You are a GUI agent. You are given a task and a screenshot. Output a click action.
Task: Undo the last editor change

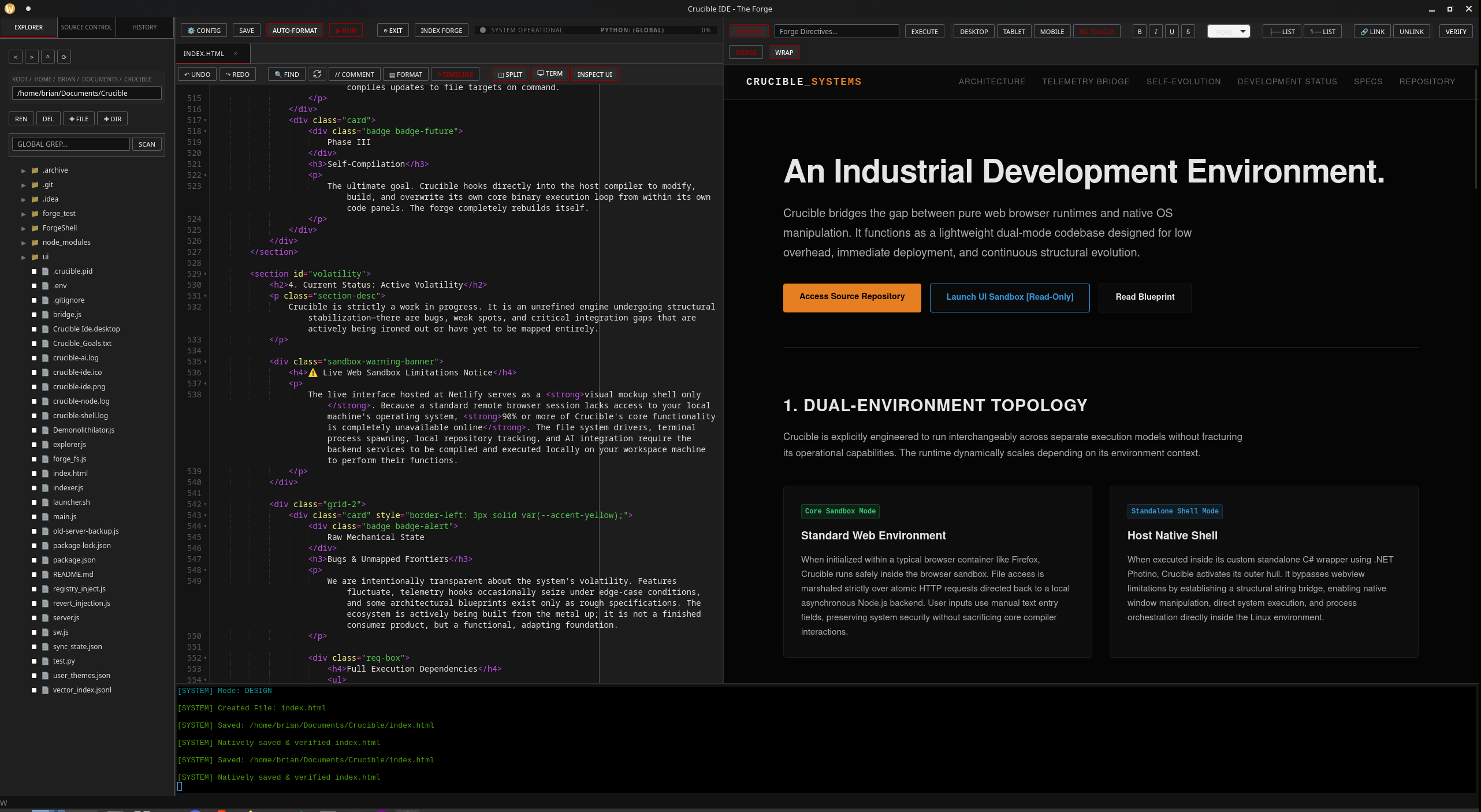pyautogui.click(x=198, y=75)
